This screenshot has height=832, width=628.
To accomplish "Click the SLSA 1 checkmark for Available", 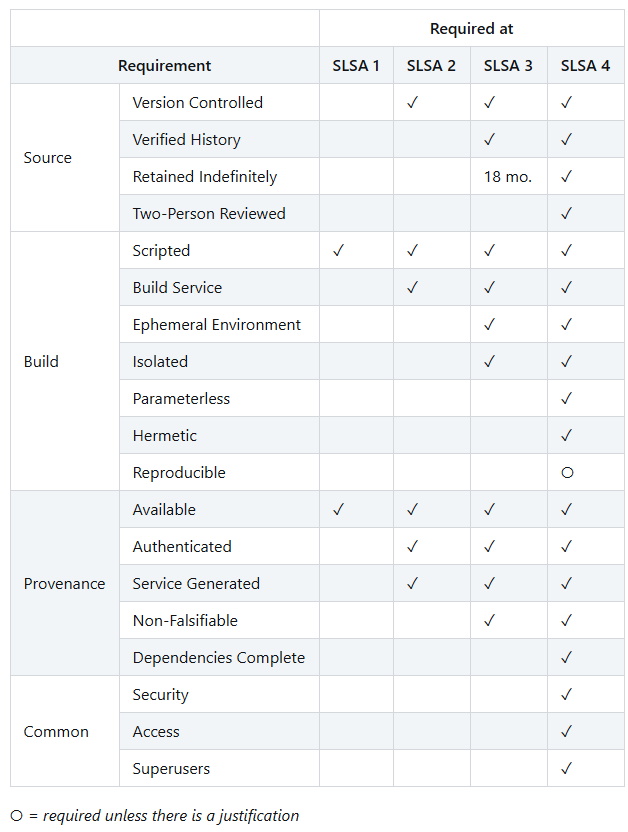I will point(338,510).
